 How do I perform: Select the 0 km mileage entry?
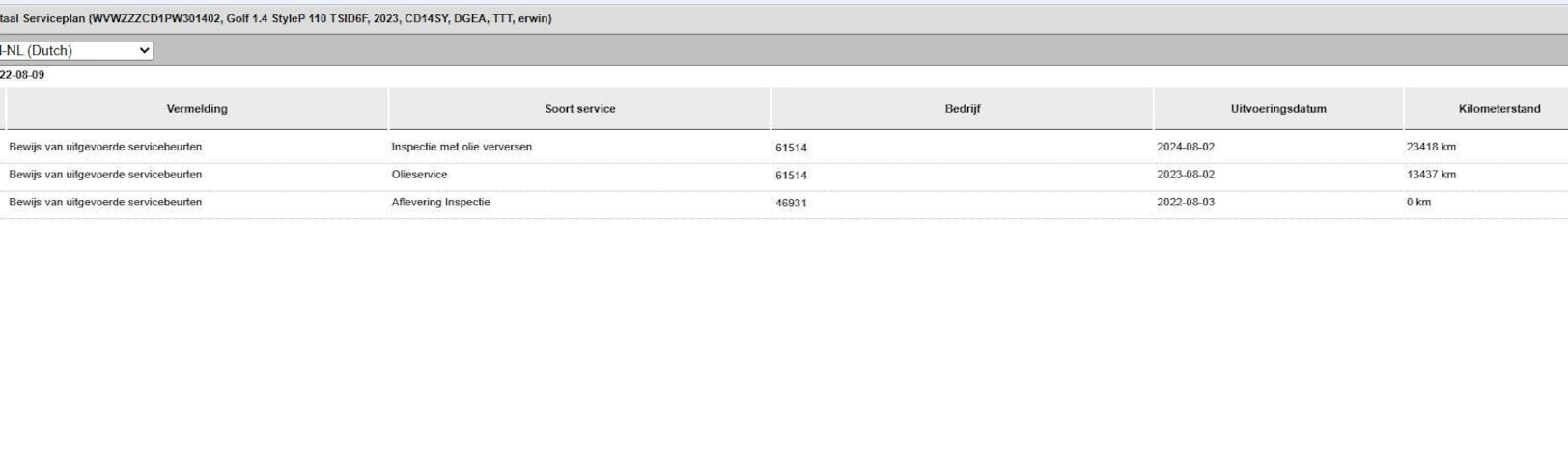pyautogui.click(x=1418, y=203)
